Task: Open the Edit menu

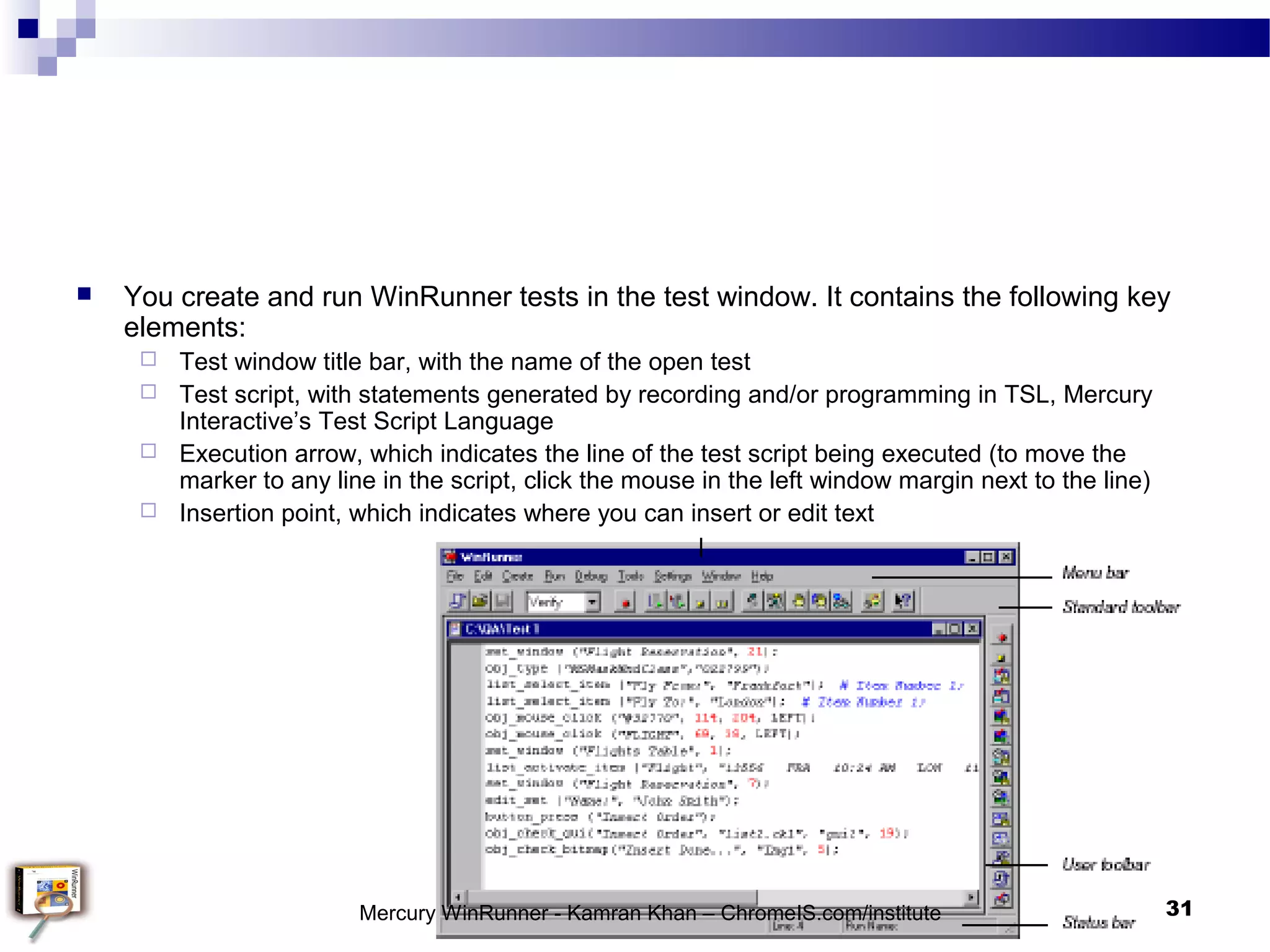Action: coord(483,576)
